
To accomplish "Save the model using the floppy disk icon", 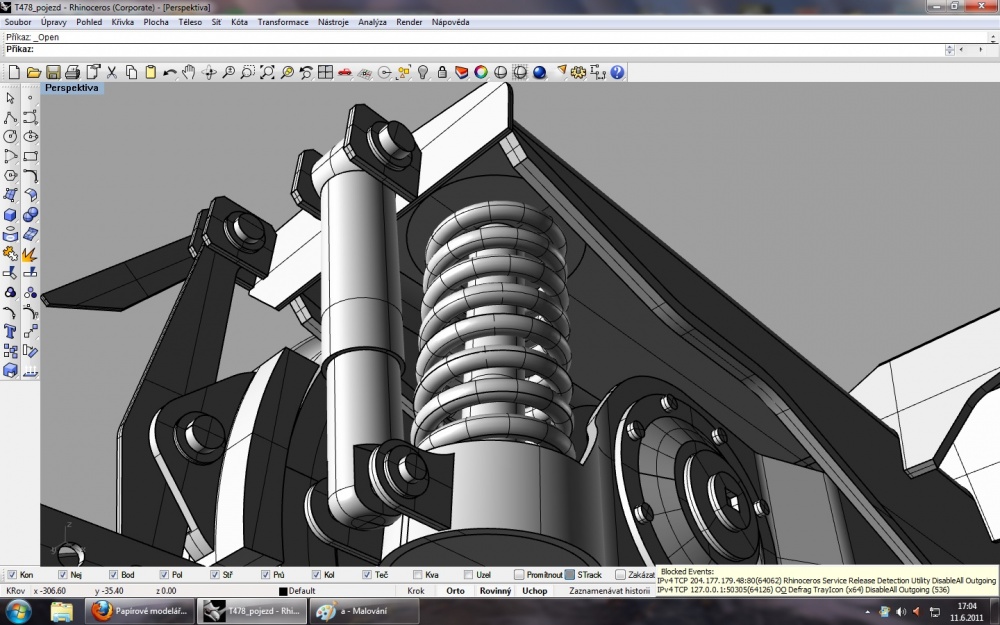I will pyautogui.click(x=53, y=72).
